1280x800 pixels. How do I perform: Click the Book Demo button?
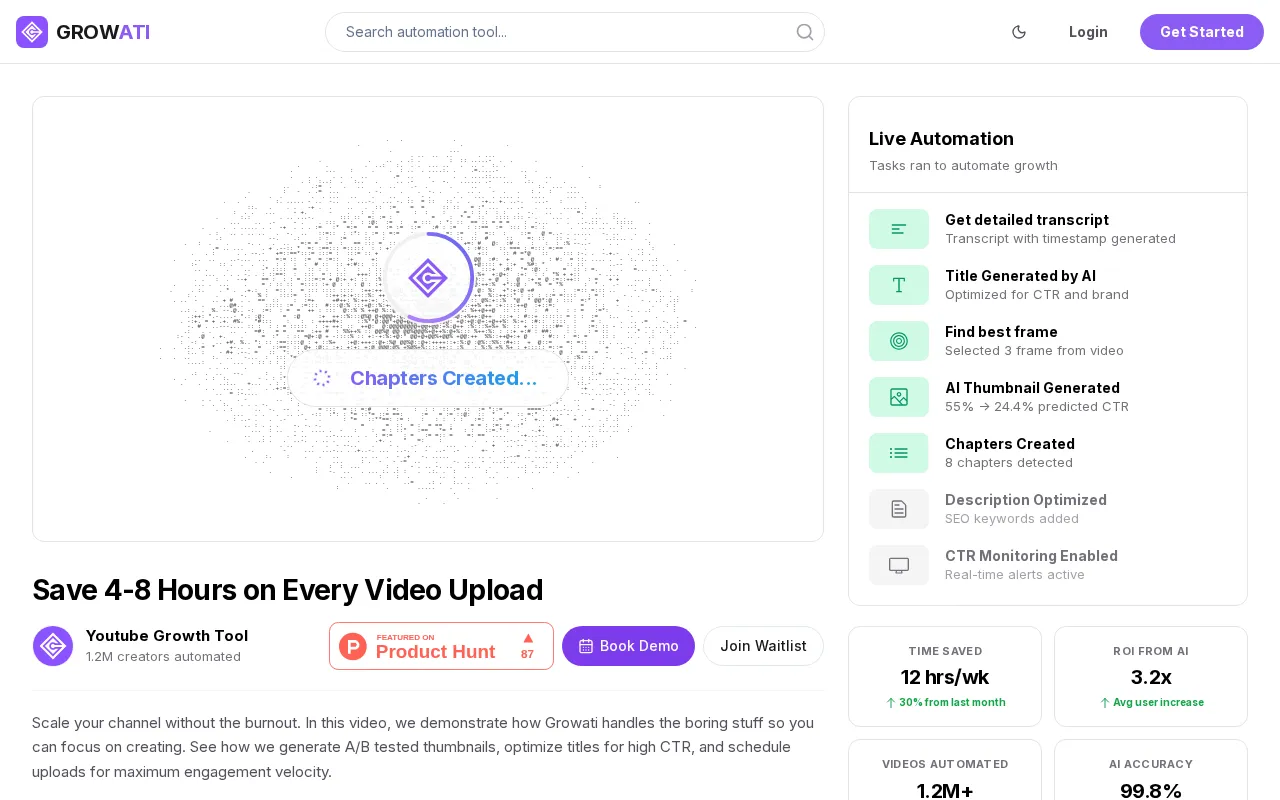click(x=628, y=646)
